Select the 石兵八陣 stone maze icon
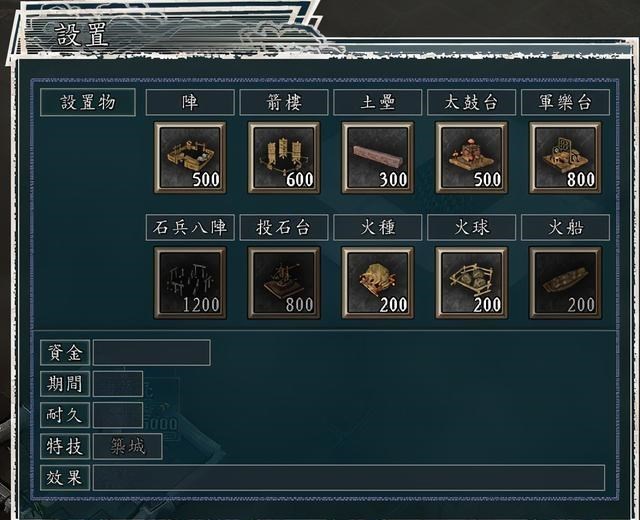640x520 pixels. tap(190, 283)
